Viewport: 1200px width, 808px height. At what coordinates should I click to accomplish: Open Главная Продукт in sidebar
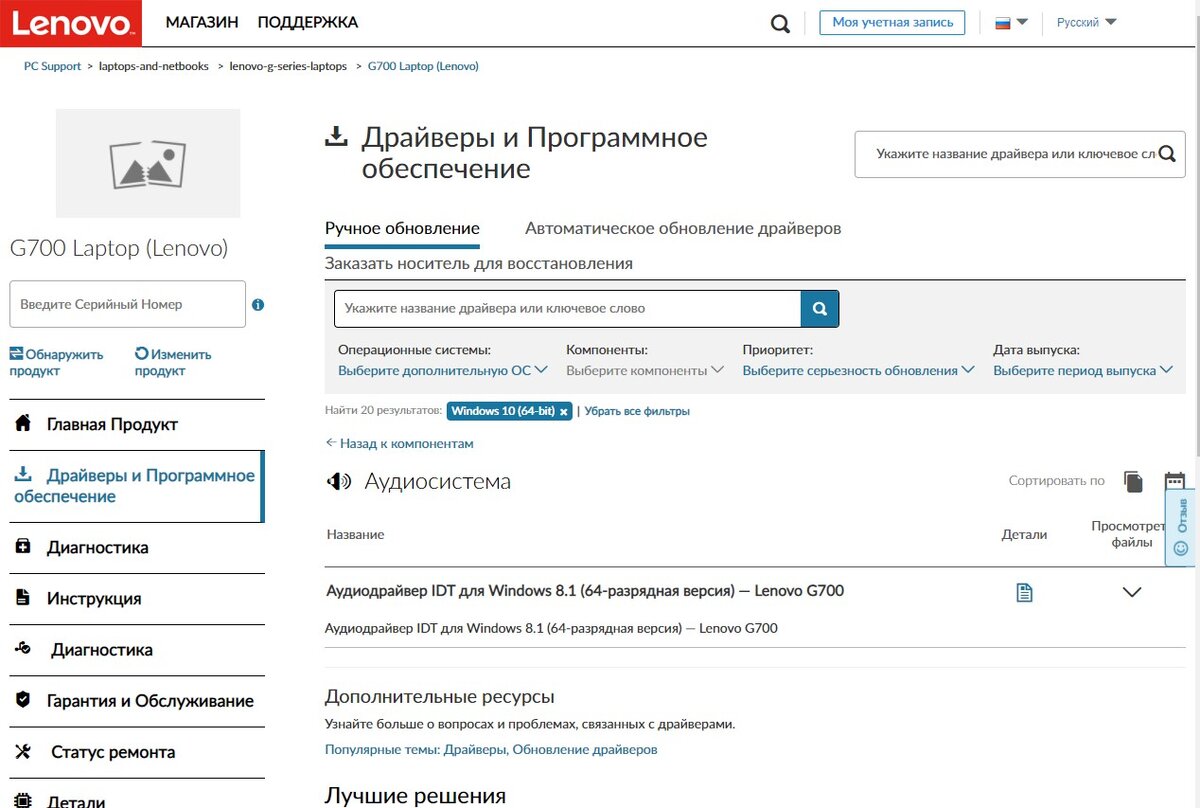pyautogui.click(x=137, y=424)
